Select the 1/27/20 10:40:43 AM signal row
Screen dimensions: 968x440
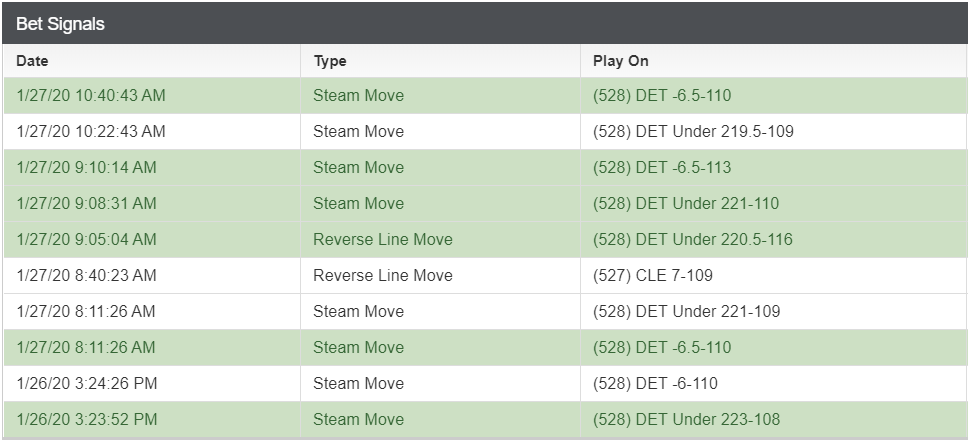(485, 96)
